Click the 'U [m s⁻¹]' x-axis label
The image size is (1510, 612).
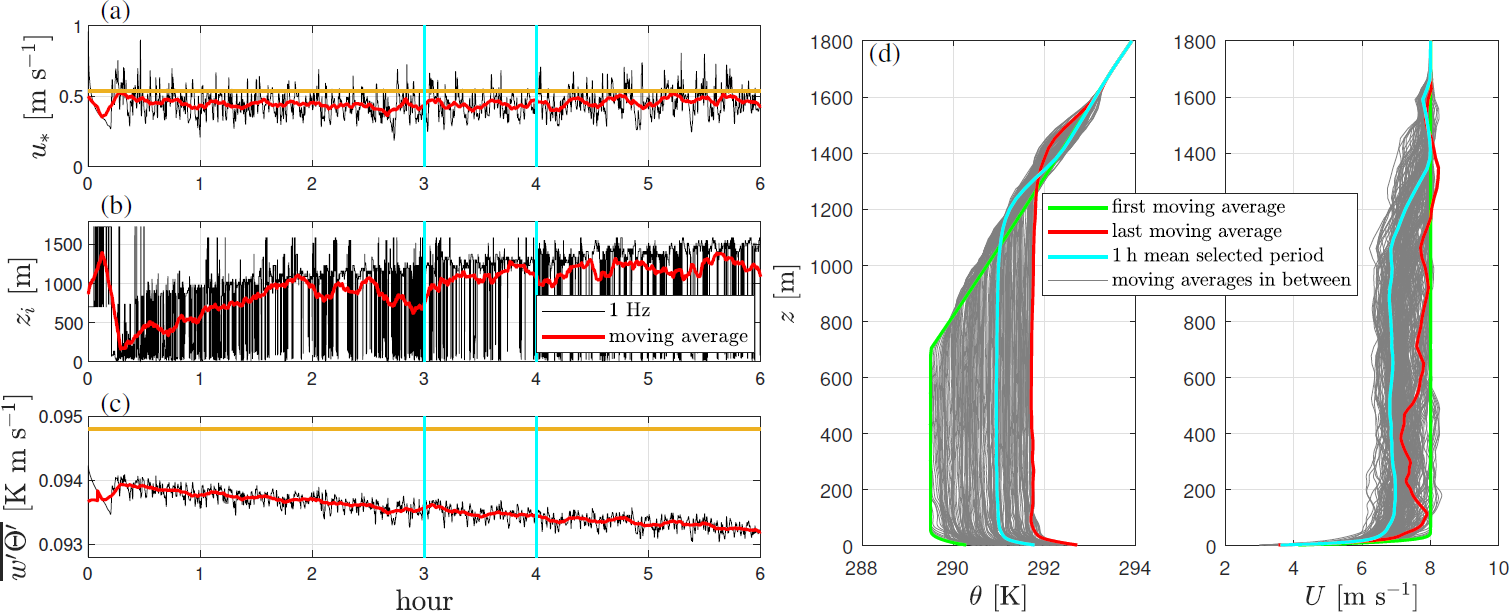click(x=1368, y=596)
